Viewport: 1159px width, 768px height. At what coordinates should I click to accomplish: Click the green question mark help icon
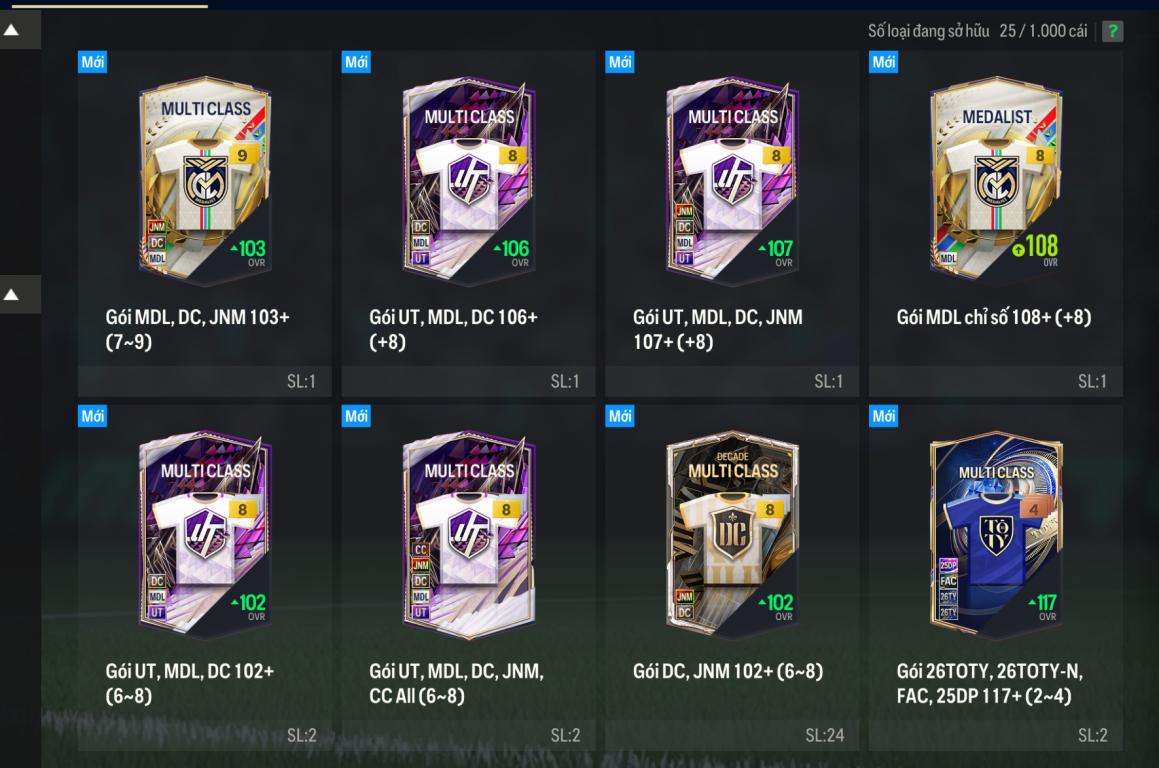click(x=1112, y=31)
